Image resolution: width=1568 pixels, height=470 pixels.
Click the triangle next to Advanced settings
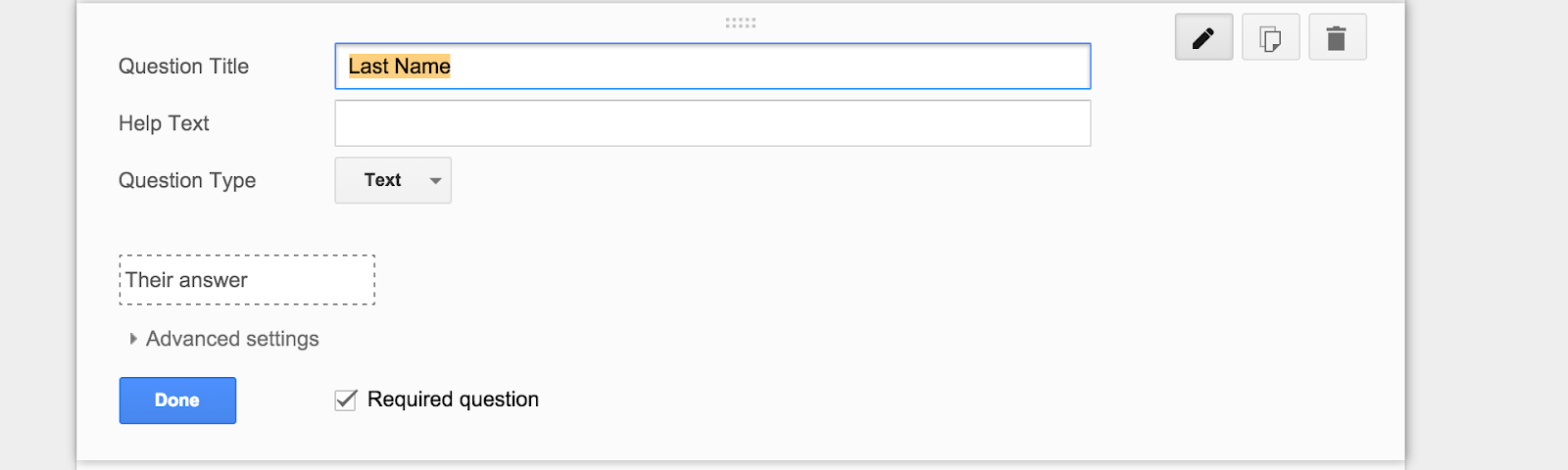[x=133, y=339]
